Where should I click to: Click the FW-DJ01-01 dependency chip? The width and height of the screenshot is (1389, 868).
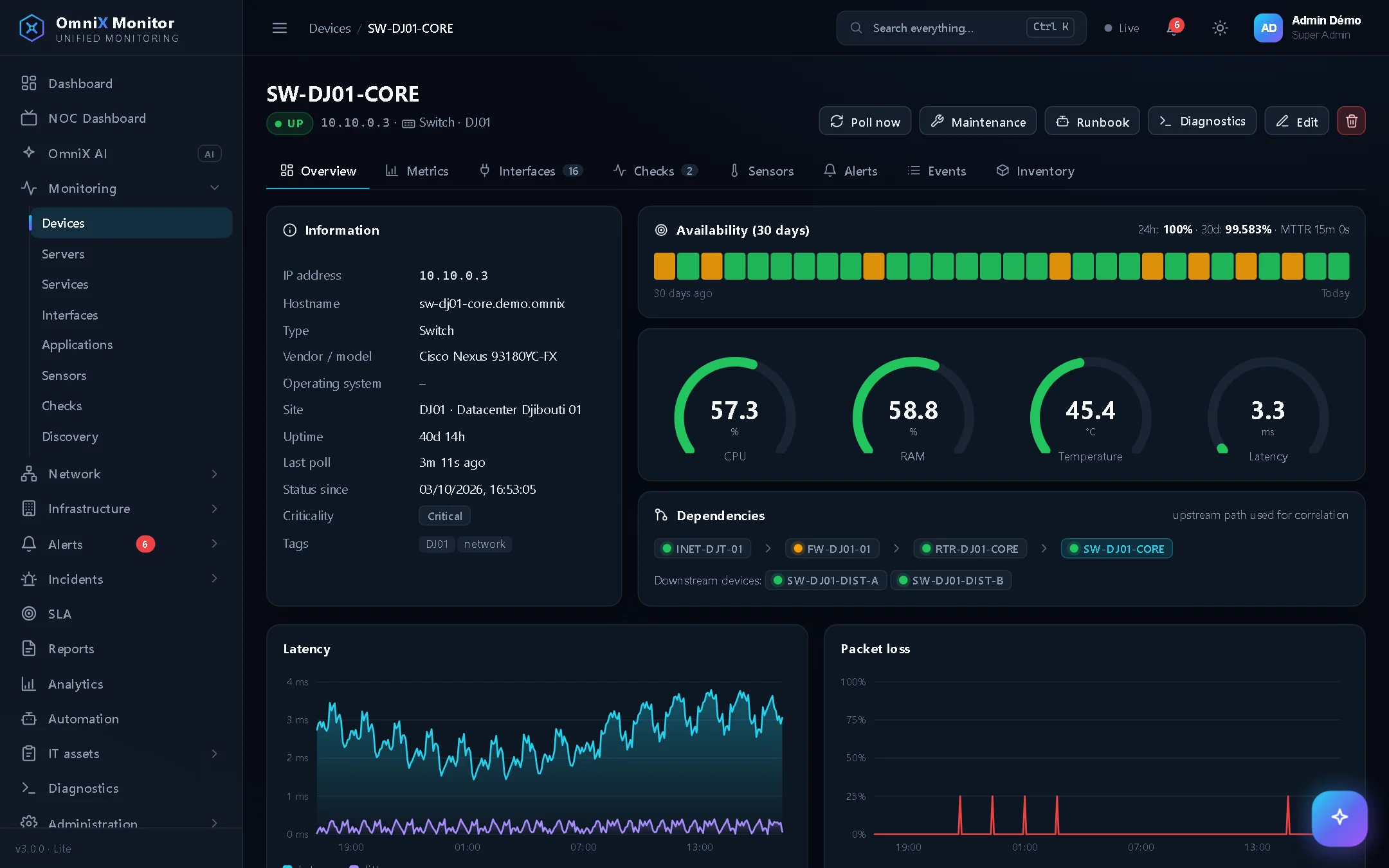coord(832,548)
